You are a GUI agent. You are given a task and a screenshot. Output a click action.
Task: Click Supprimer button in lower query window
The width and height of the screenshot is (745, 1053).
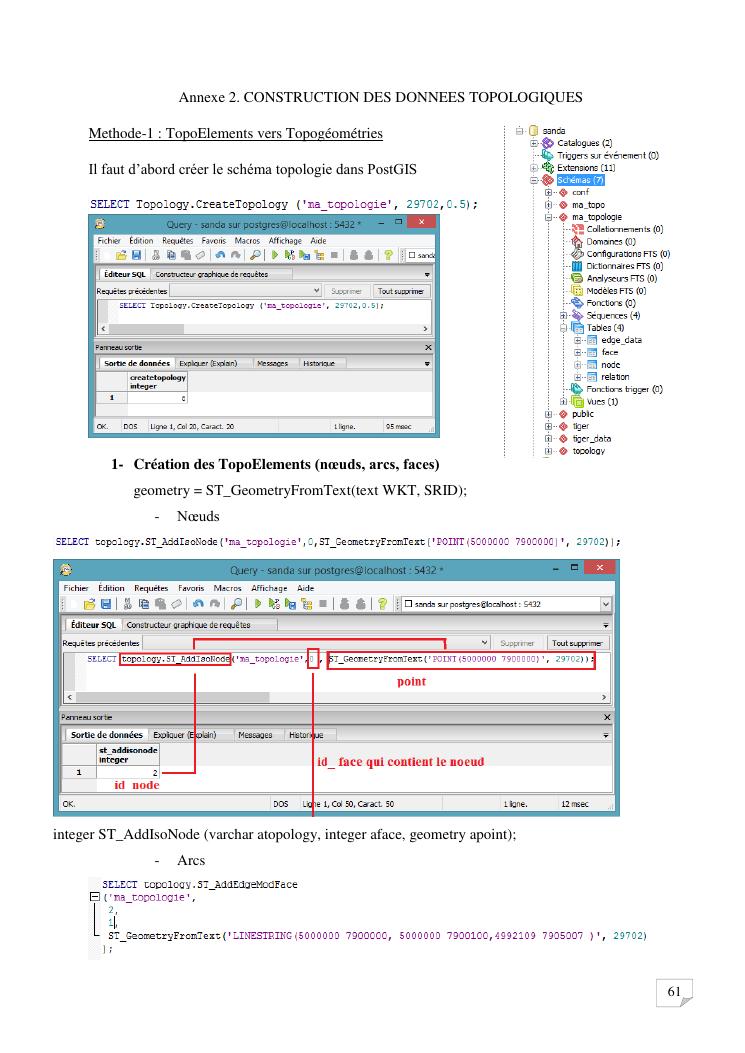pyautogui.click(x=516, y=642)
